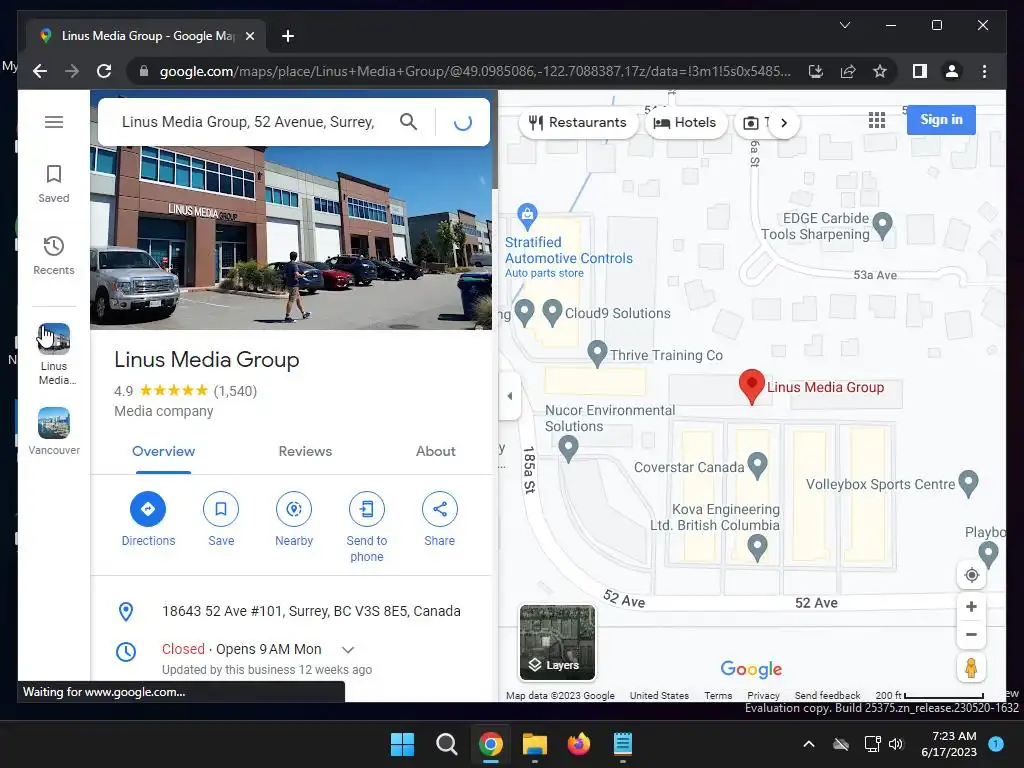Click the Chrome address bar URL
The image size is (1024, 768).
[474, 71]
